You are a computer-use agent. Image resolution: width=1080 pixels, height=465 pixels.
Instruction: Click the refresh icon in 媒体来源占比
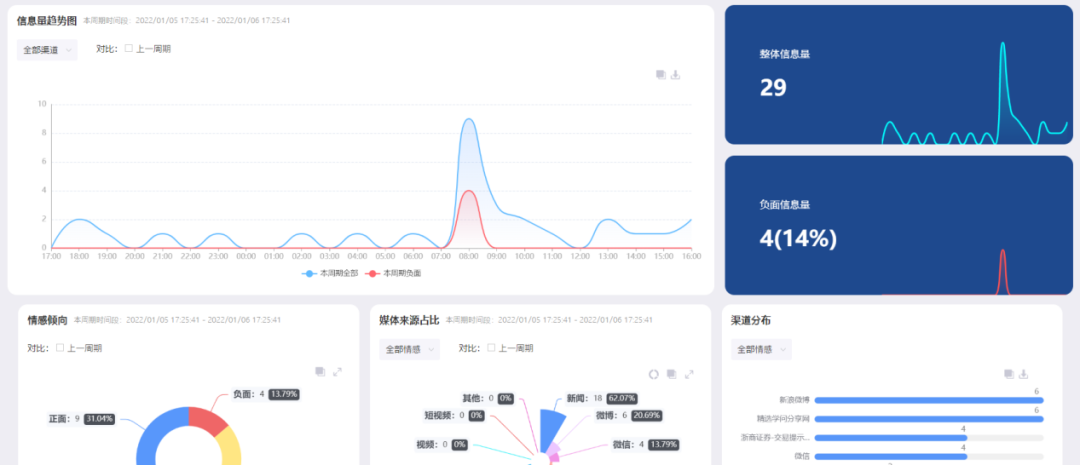(654, 374)
